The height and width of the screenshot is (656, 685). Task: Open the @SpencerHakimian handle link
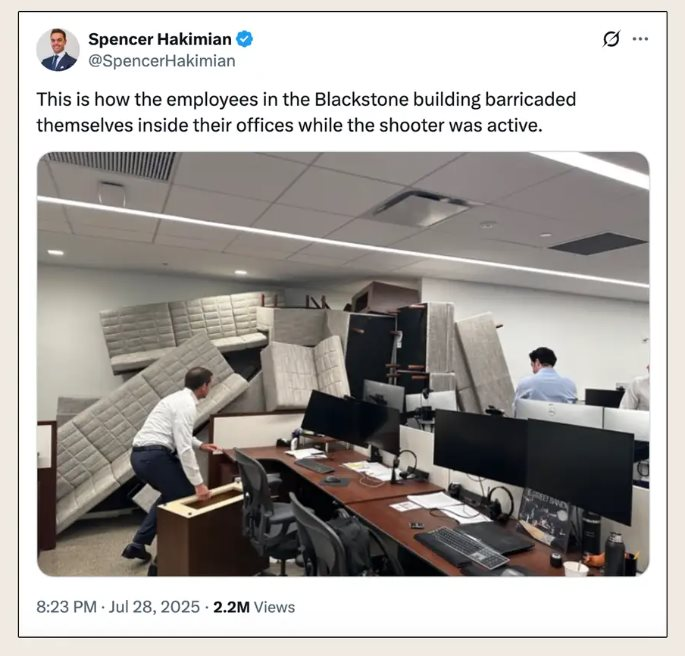pyautogui.click(x=162, y=61)
